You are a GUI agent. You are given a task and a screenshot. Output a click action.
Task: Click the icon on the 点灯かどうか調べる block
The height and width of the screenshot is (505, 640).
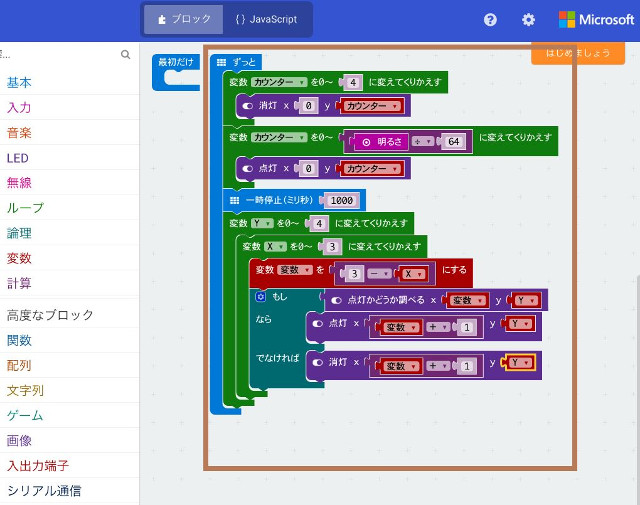click(337, 299)
